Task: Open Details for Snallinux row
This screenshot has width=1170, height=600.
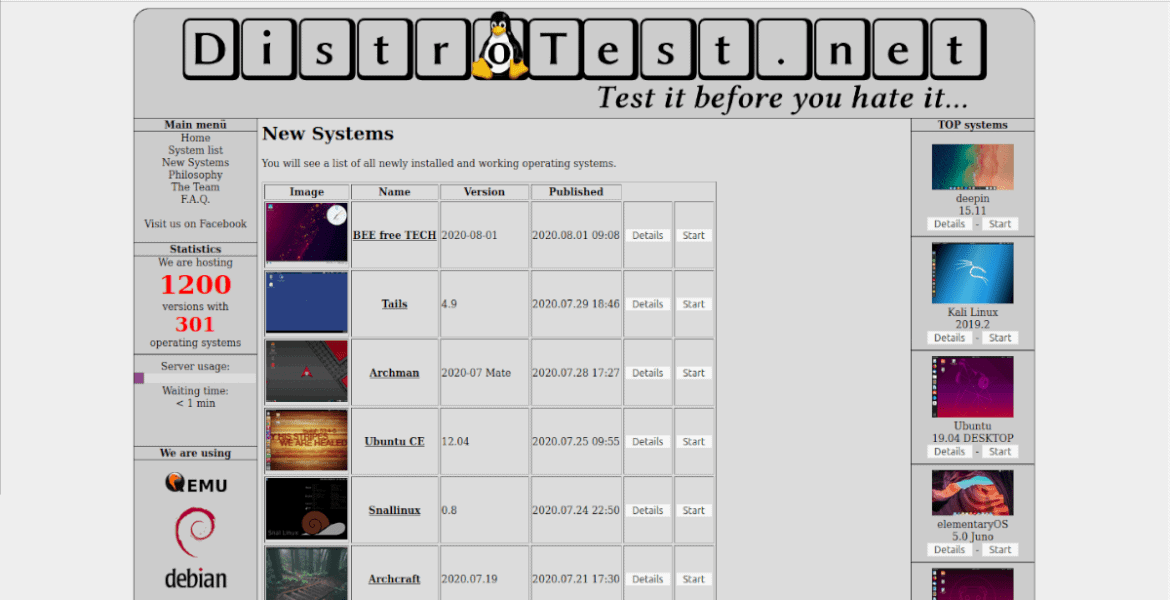Action: click(x=648, y=510)
